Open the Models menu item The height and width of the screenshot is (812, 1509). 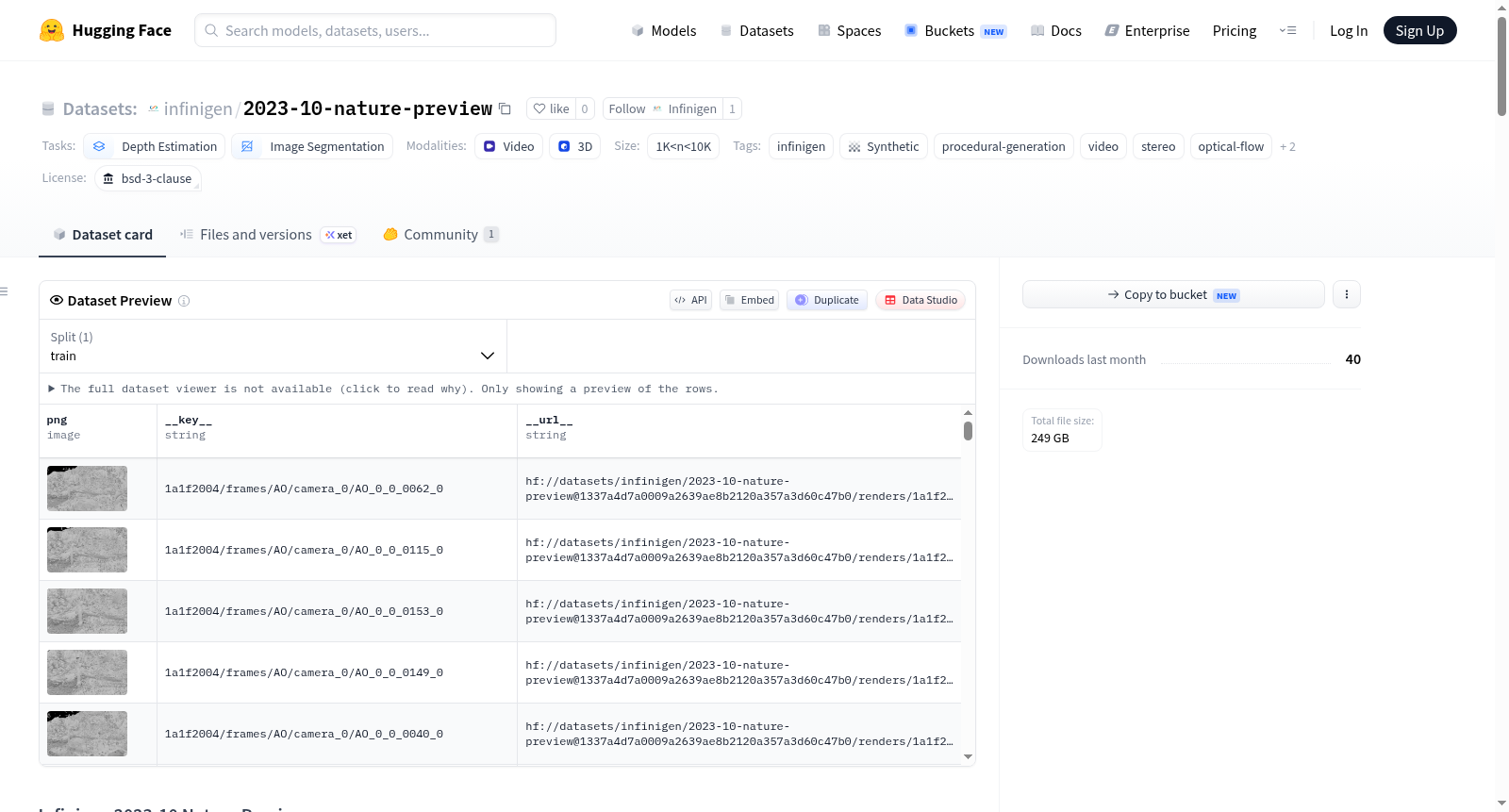664,30
